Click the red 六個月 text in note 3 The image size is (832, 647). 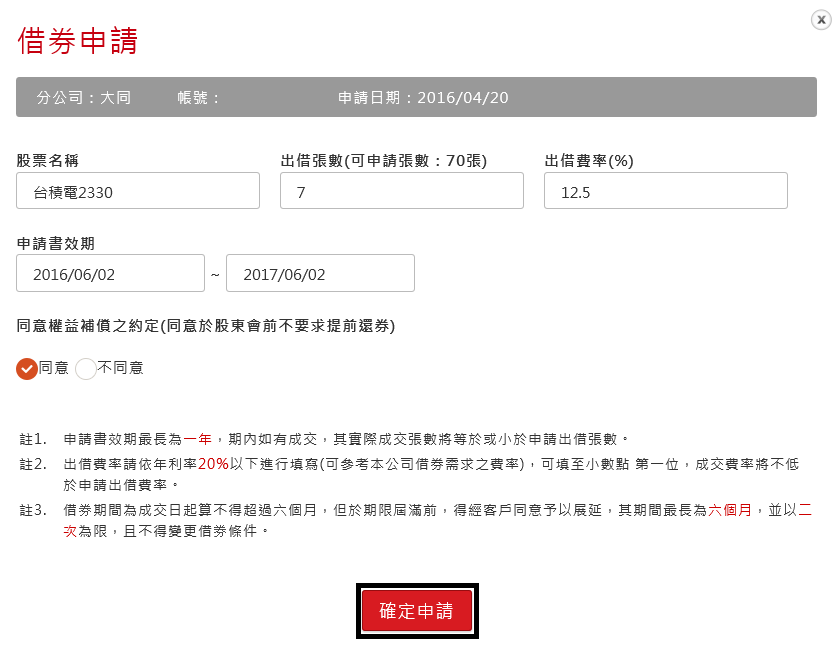730,510
